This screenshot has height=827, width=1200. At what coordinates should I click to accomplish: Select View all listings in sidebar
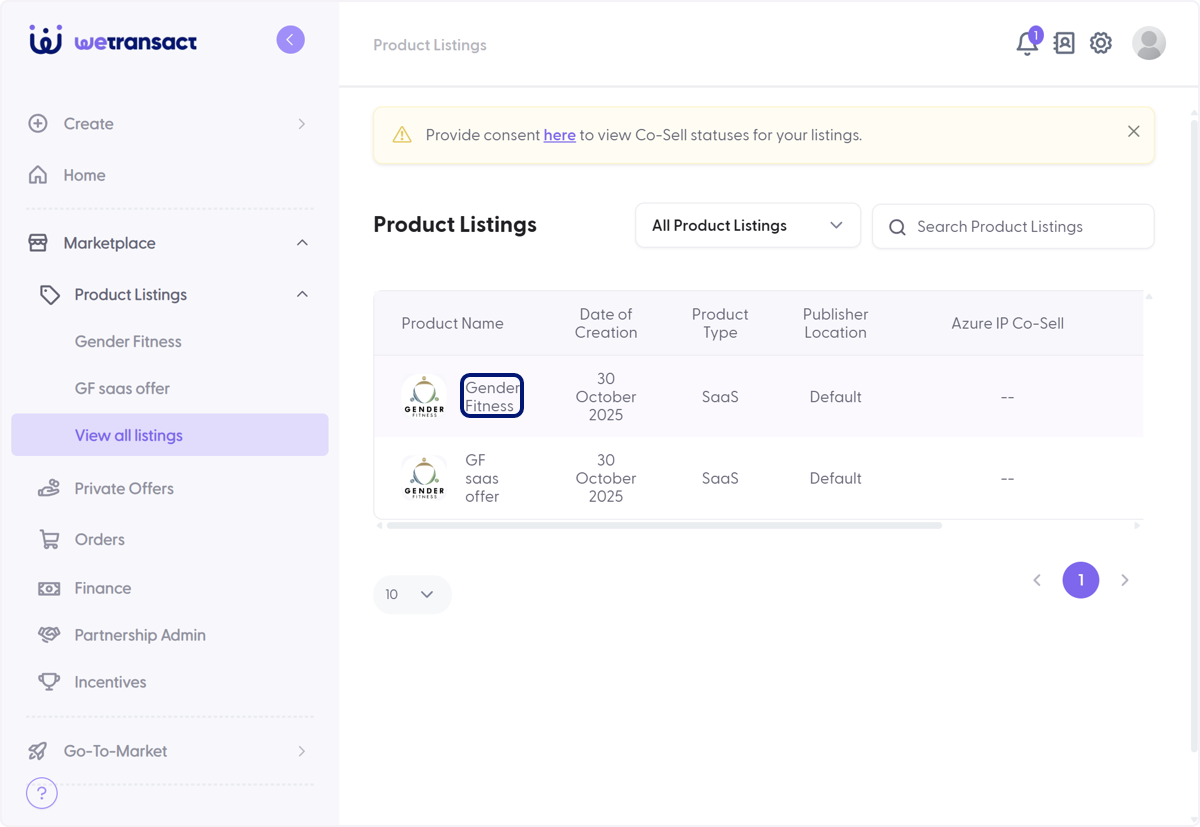(x=170, y=435)
